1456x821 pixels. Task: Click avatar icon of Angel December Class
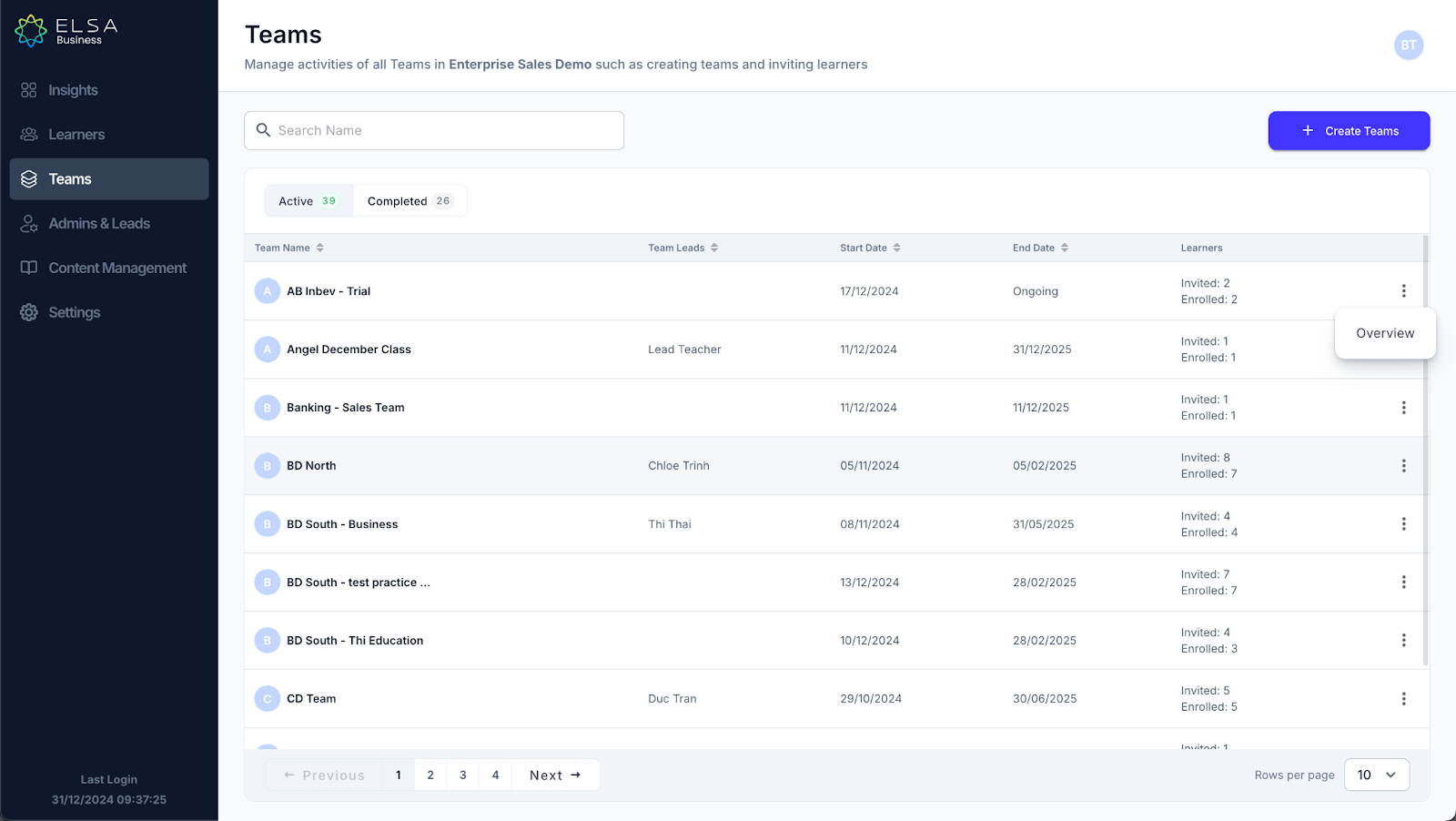click(268, 350)
